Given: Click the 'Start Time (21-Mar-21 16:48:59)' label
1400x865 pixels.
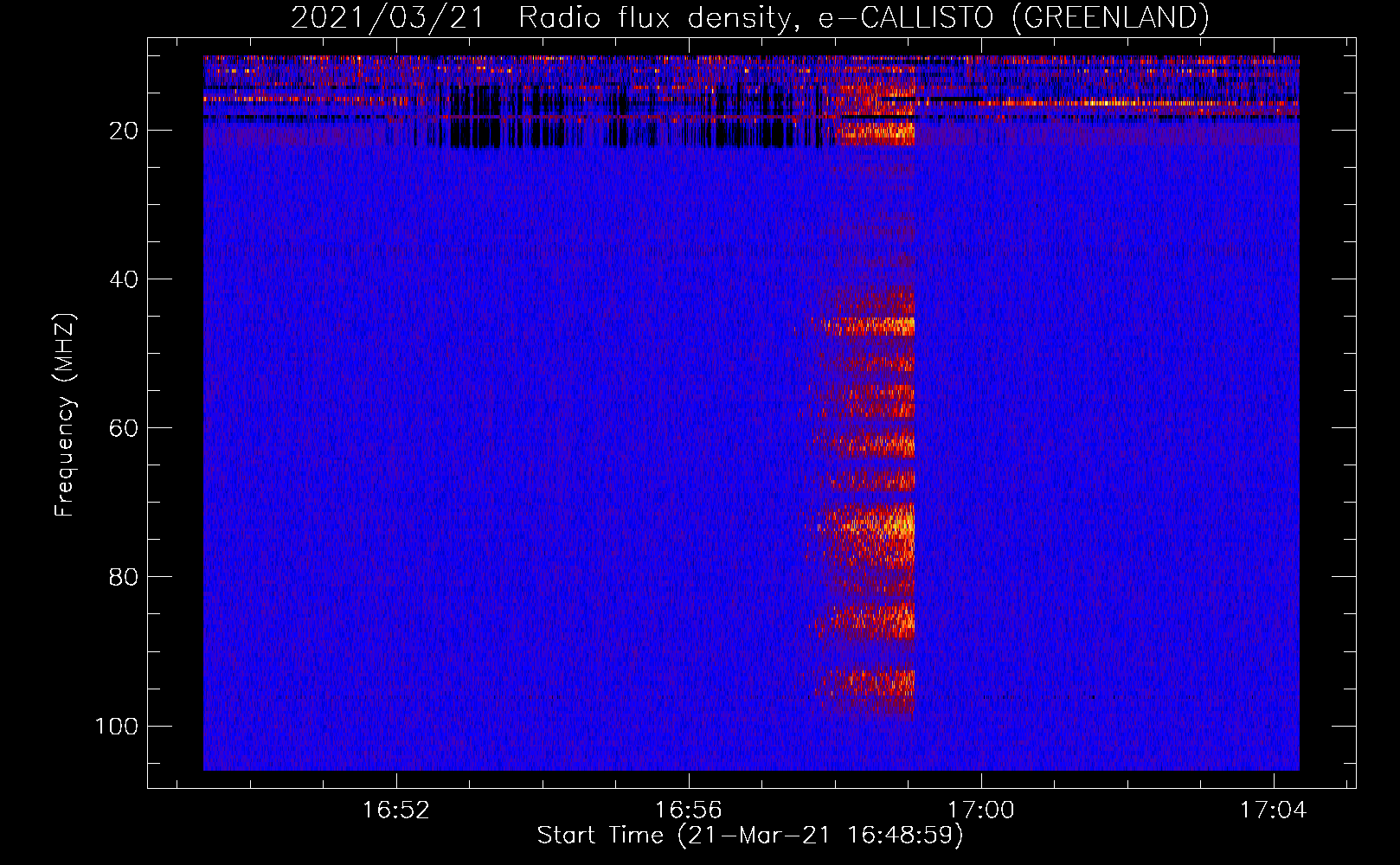Looking at the screenshot, I should tap(749, 836).
